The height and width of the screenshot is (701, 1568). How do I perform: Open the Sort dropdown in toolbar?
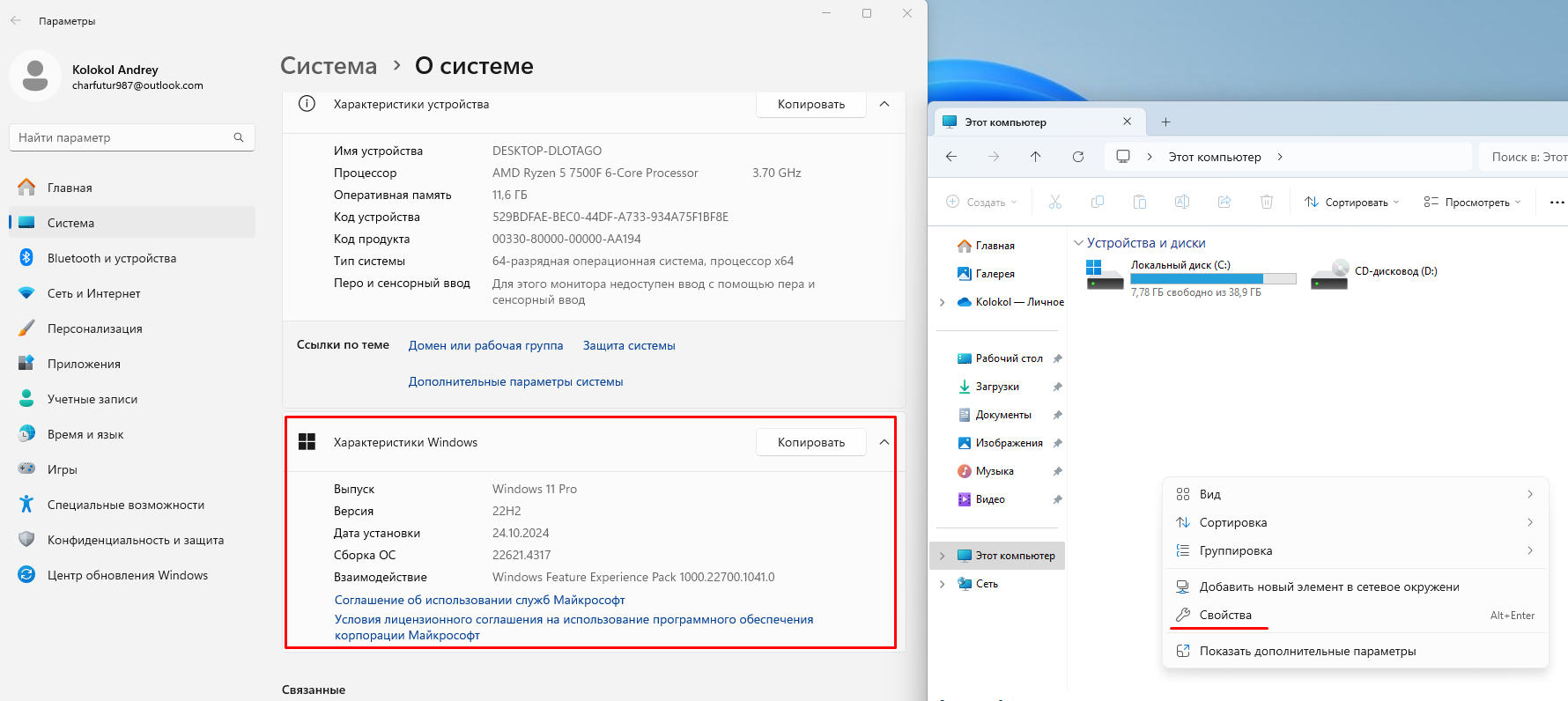click(x=1351, y=203)
